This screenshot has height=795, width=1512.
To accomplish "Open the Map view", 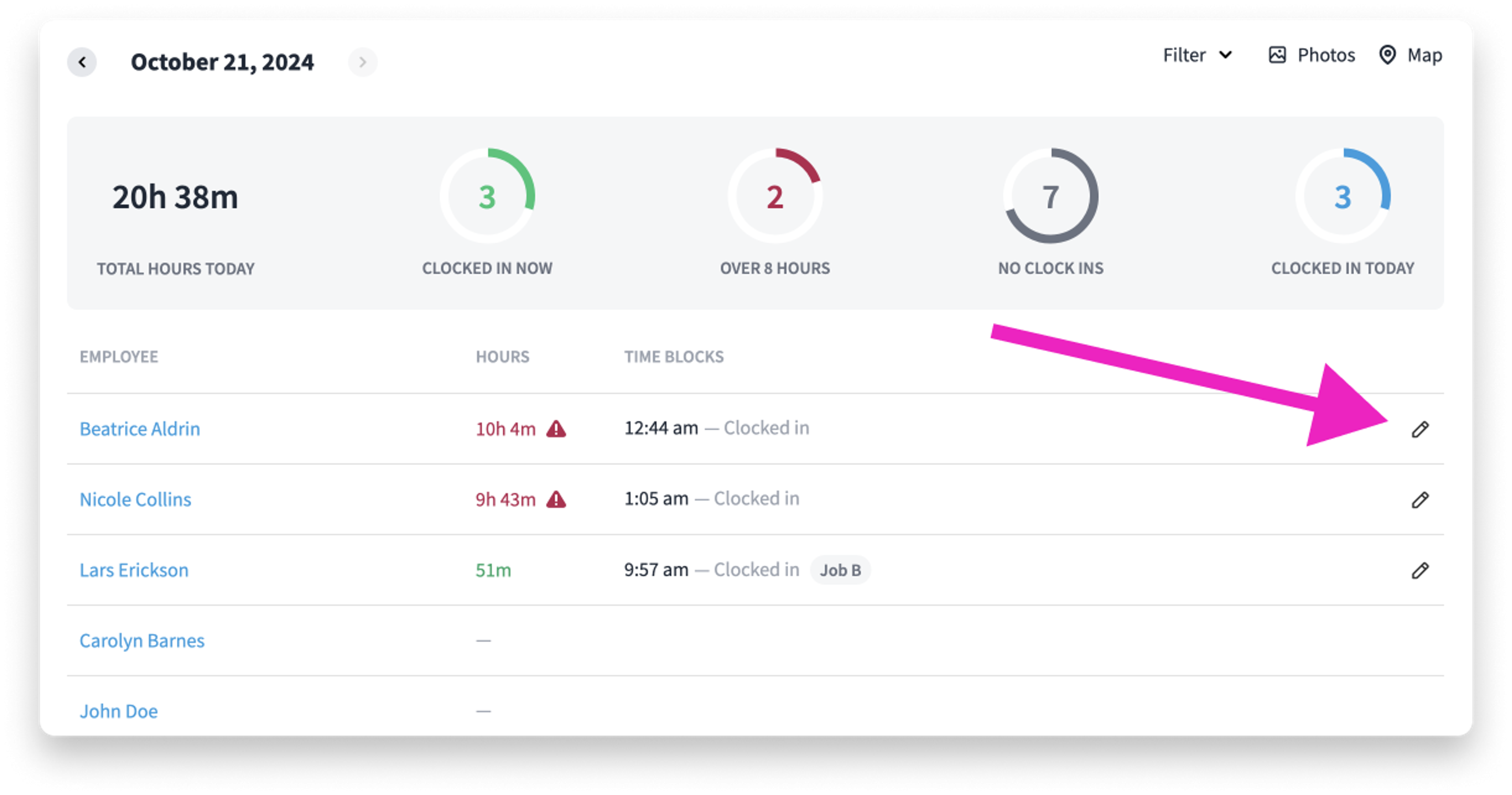I will [1410, 55].
